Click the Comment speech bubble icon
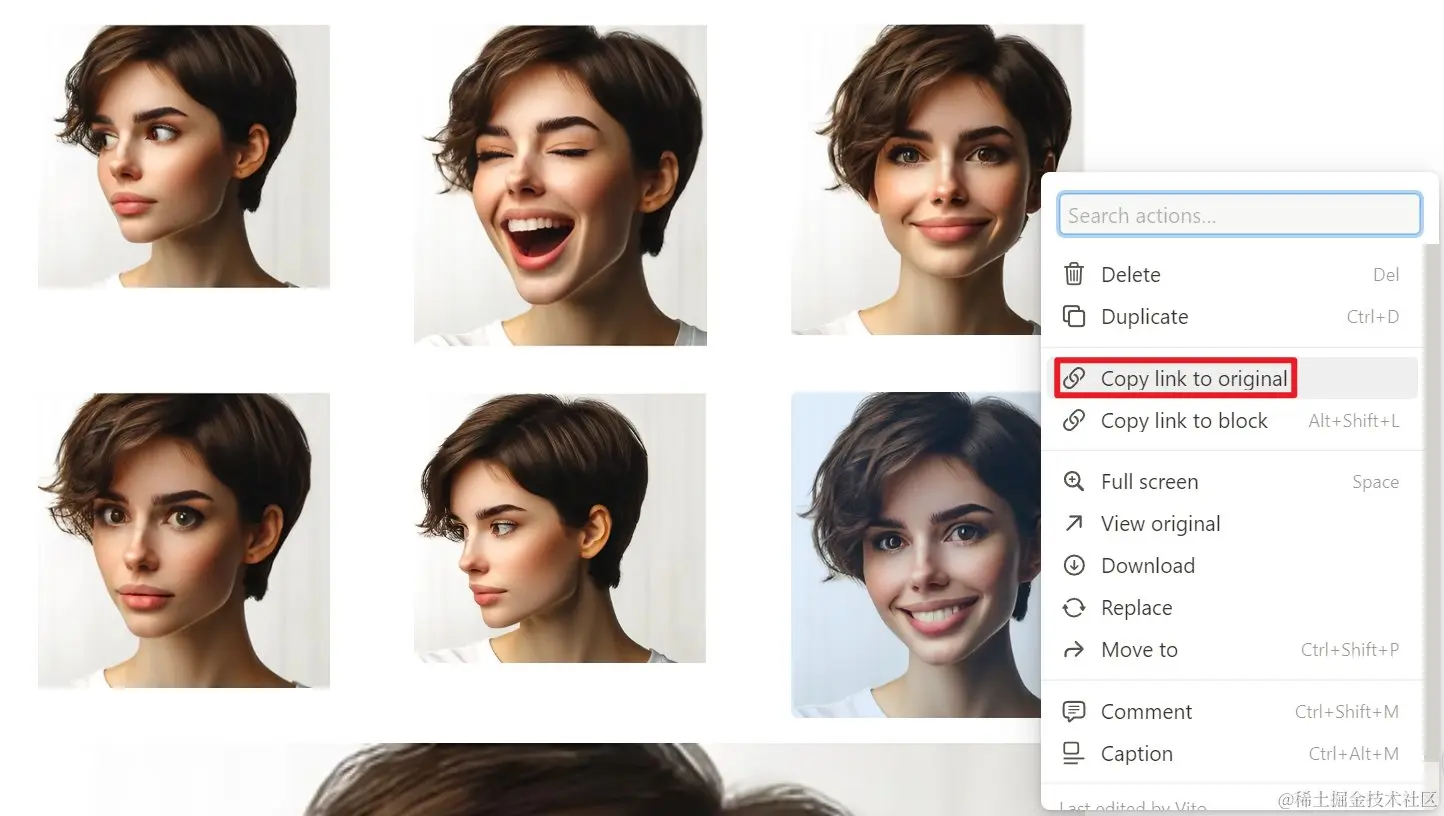 (x=1074, y=711)
